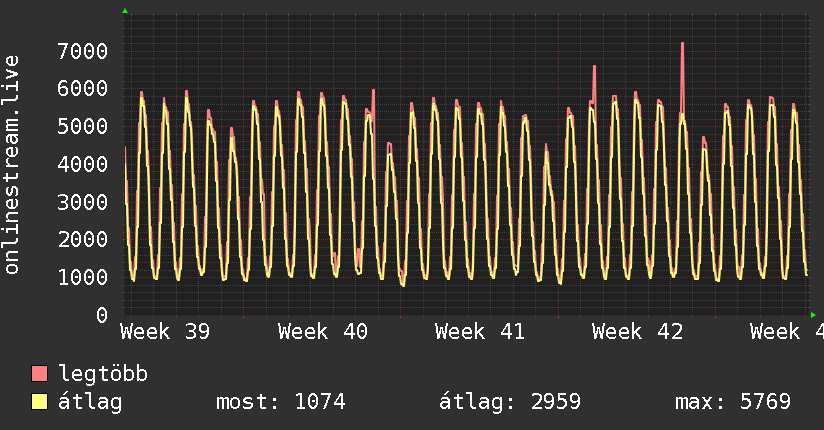Image resolution: width=824 pixels, height=430 pixels.
Task: Click the 4000 y-axis label
Action: [83, 165]
